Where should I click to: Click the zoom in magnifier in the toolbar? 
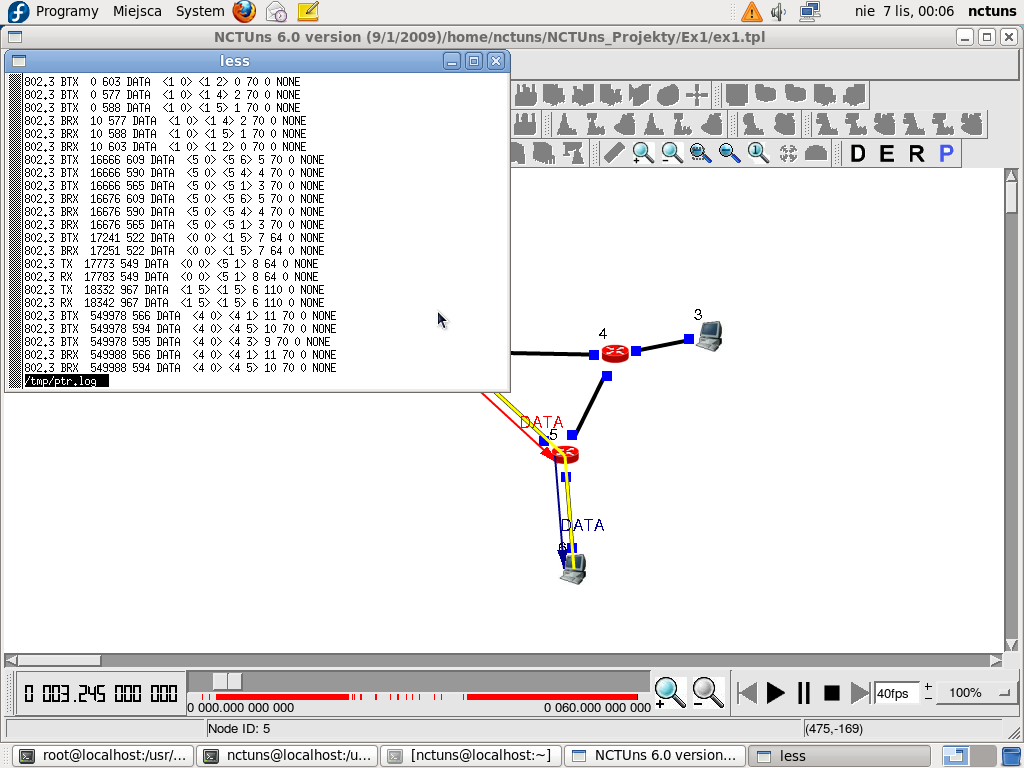643,153
